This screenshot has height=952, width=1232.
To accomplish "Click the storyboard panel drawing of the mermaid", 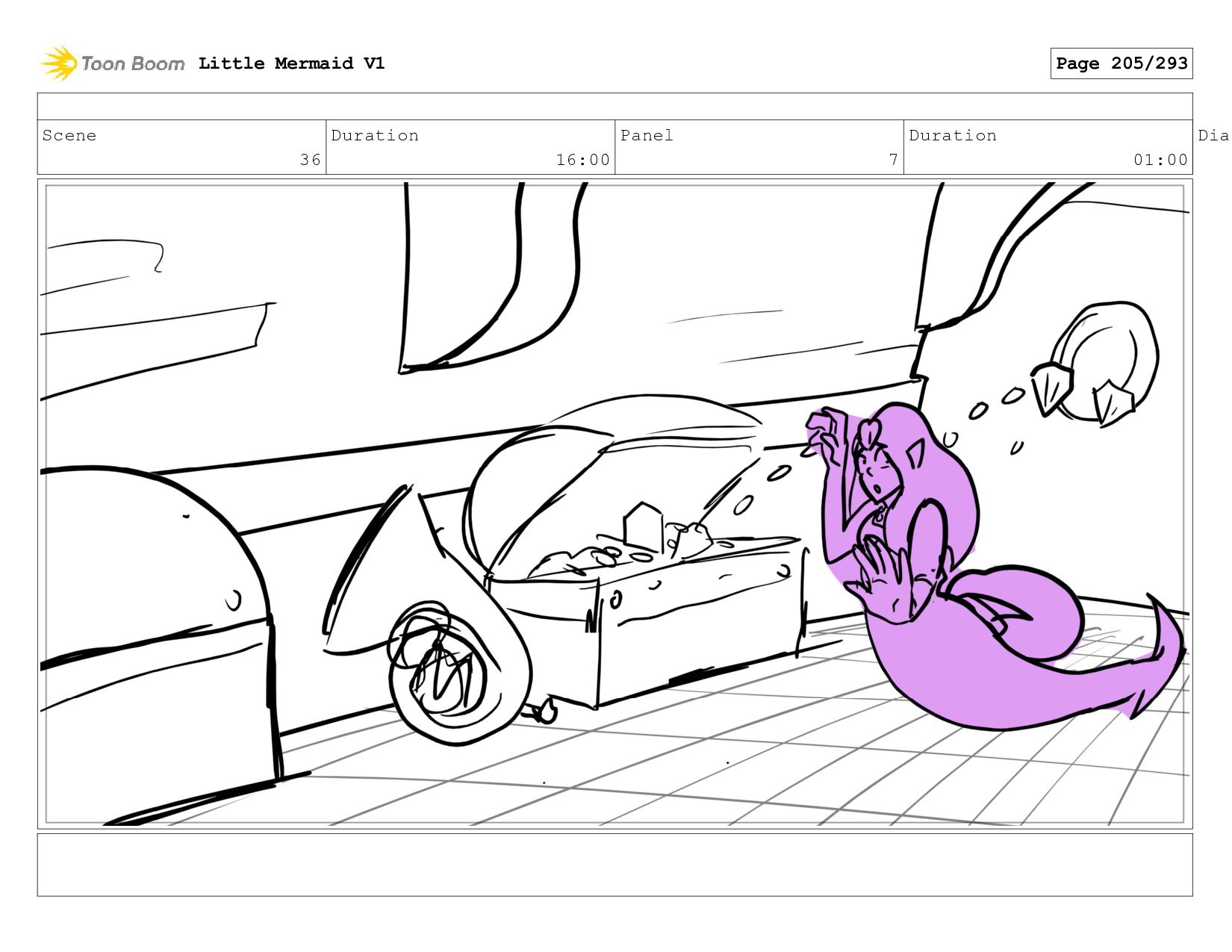I will (615, 504).
